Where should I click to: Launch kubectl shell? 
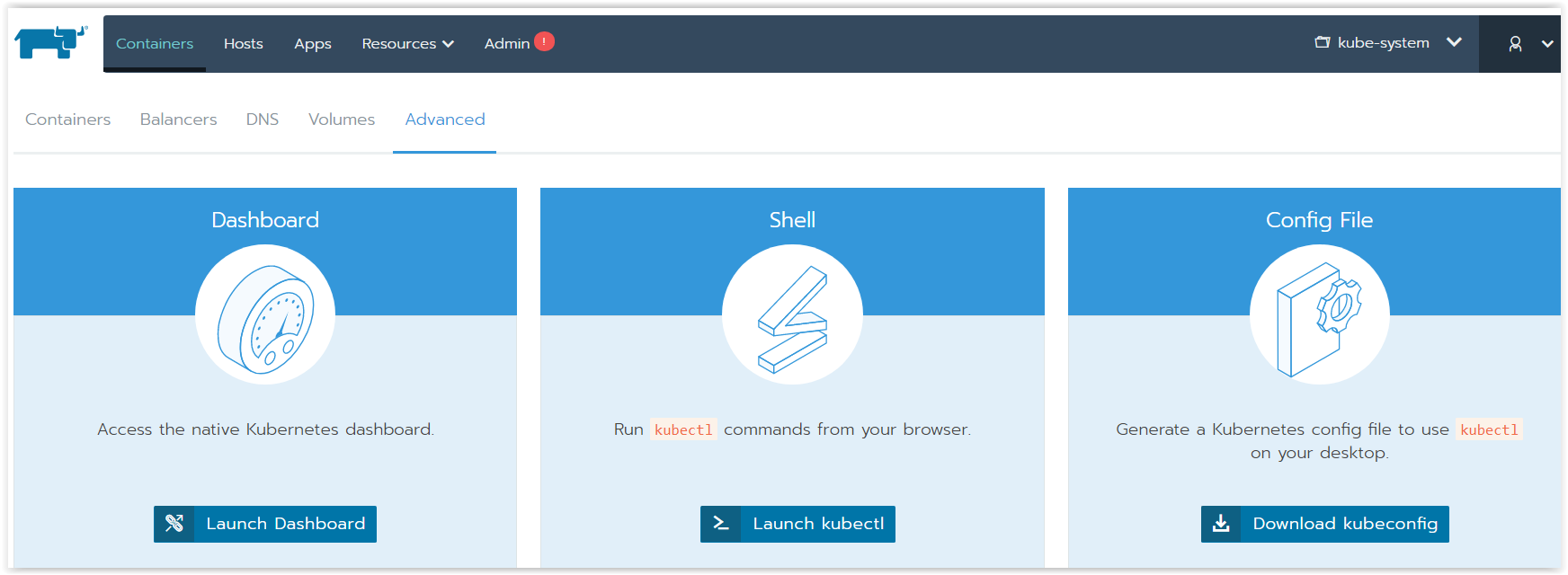(797, 524)
